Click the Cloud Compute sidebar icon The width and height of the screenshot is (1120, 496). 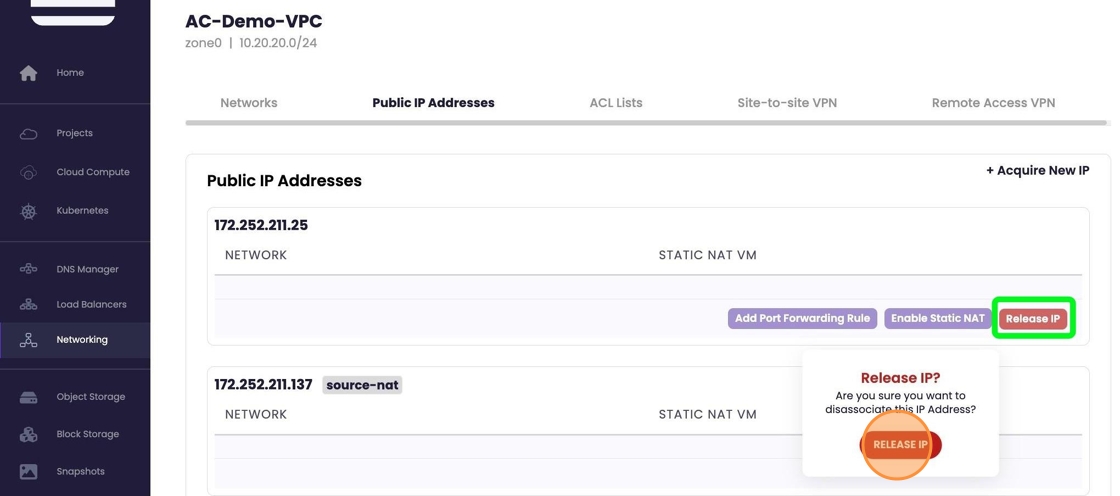29,172
